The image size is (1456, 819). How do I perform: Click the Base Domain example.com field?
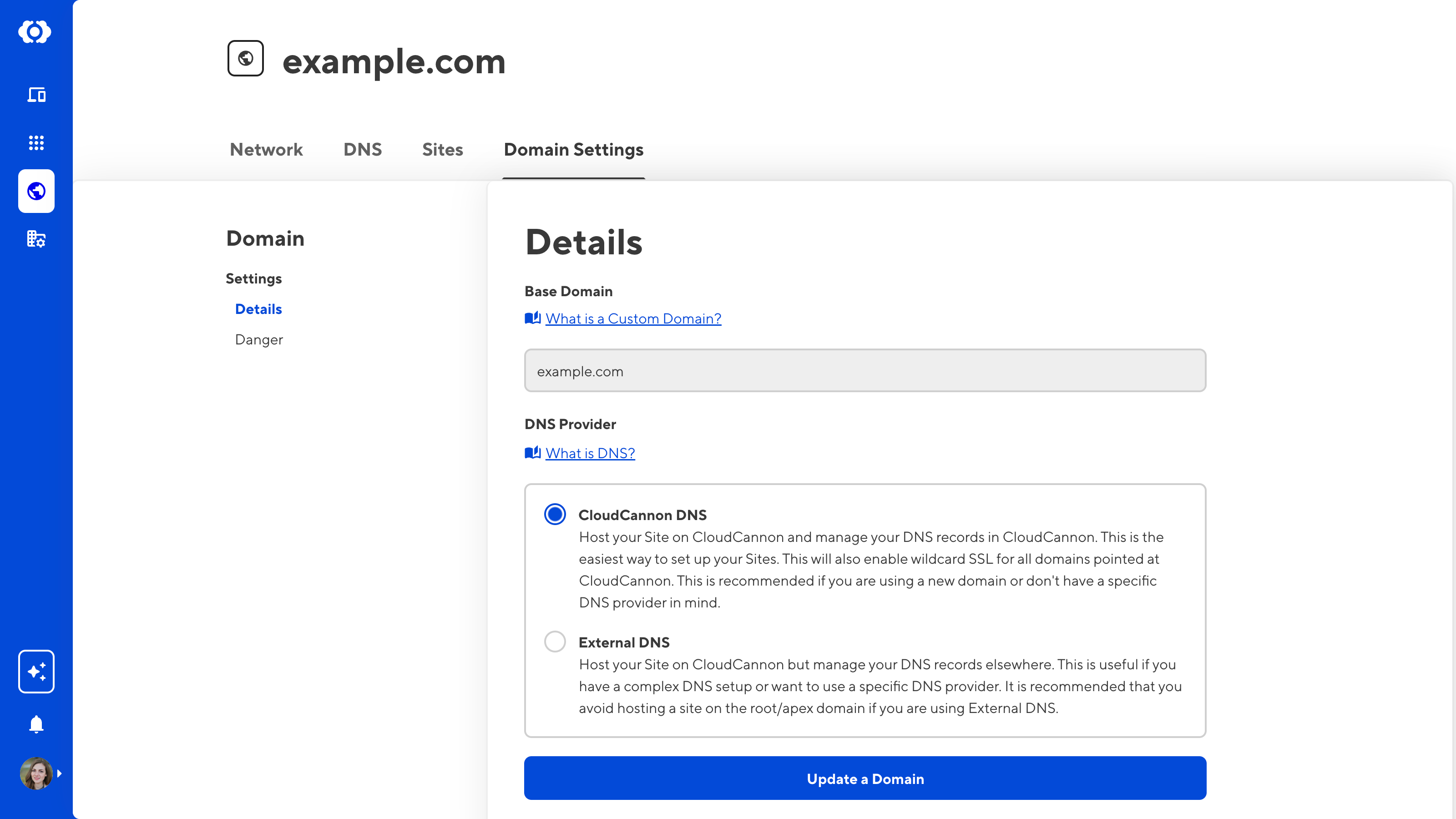coord(865,371)
